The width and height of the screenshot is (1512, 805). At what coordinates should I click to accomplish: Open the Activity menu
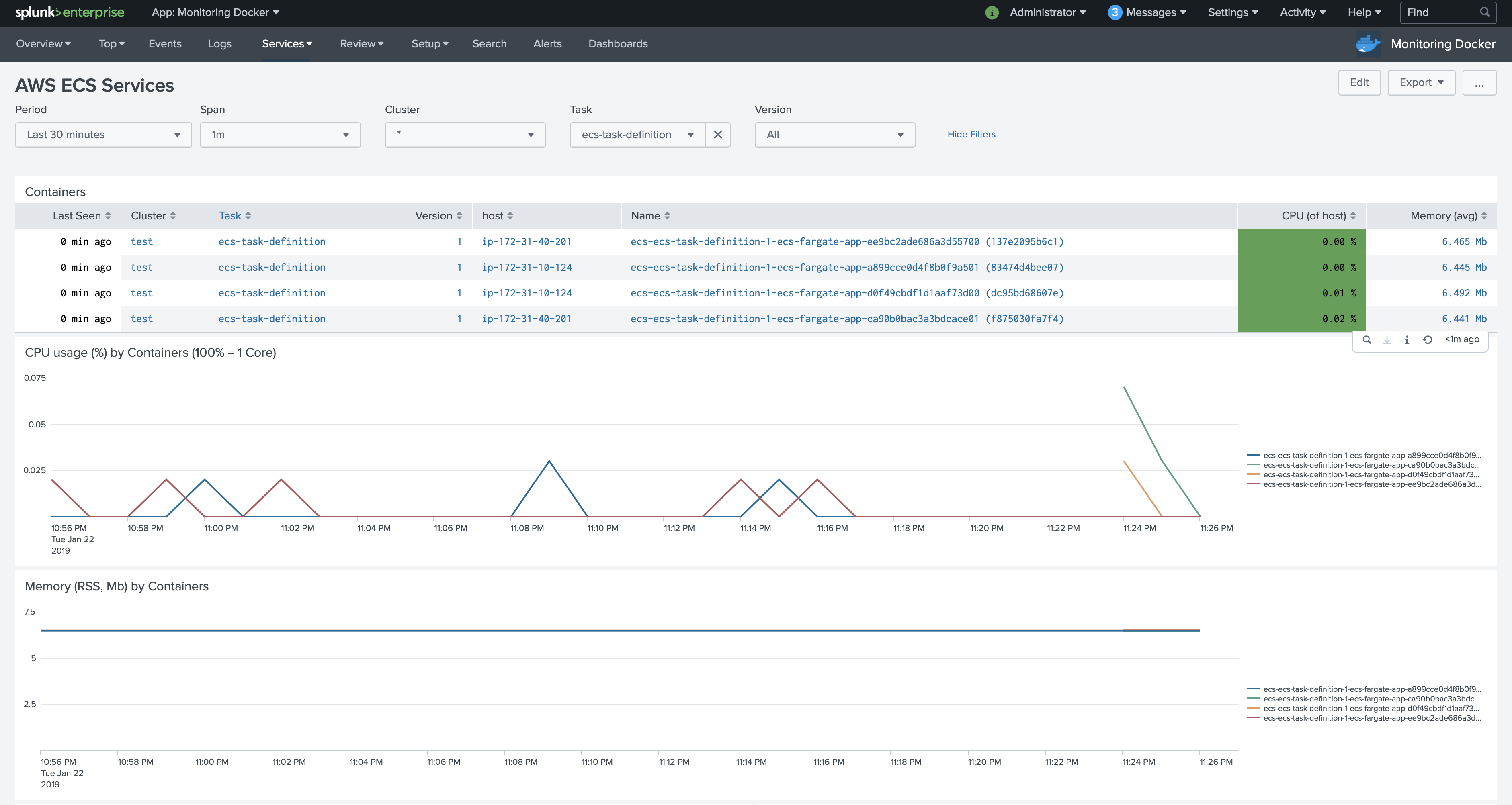(x=1303, y=12)
